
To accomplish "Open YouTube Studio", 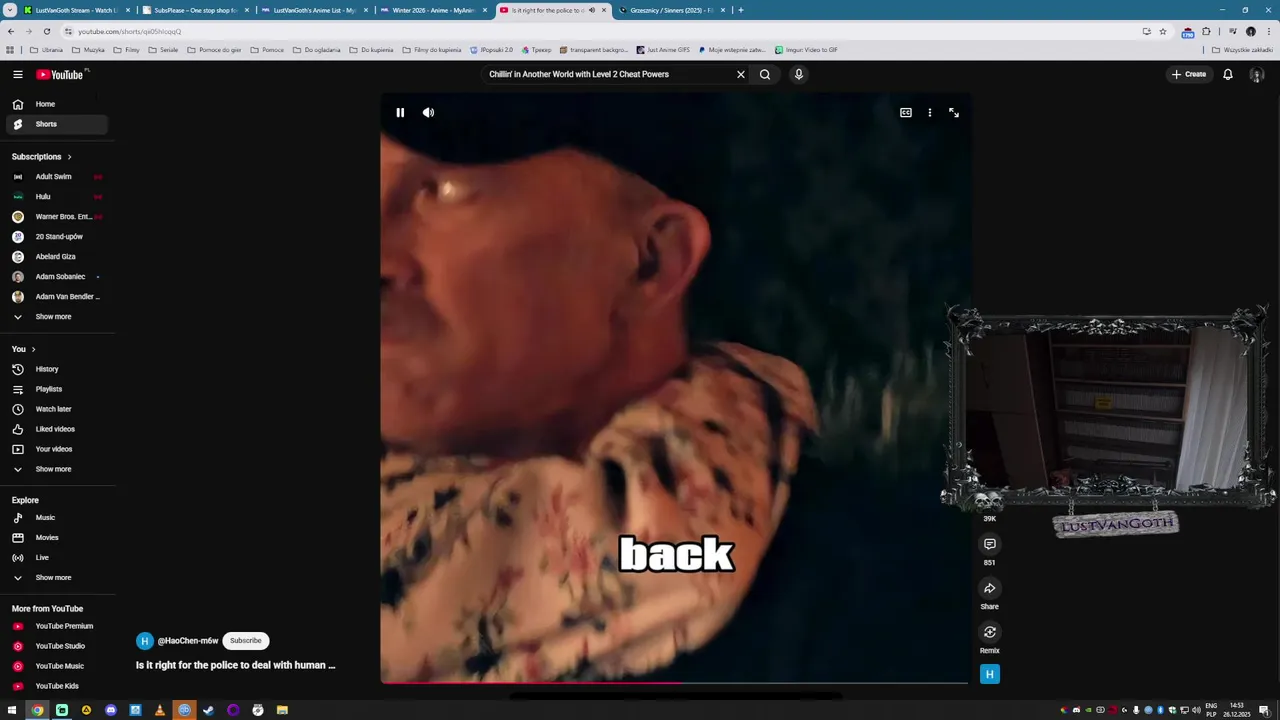I will 57,646.
